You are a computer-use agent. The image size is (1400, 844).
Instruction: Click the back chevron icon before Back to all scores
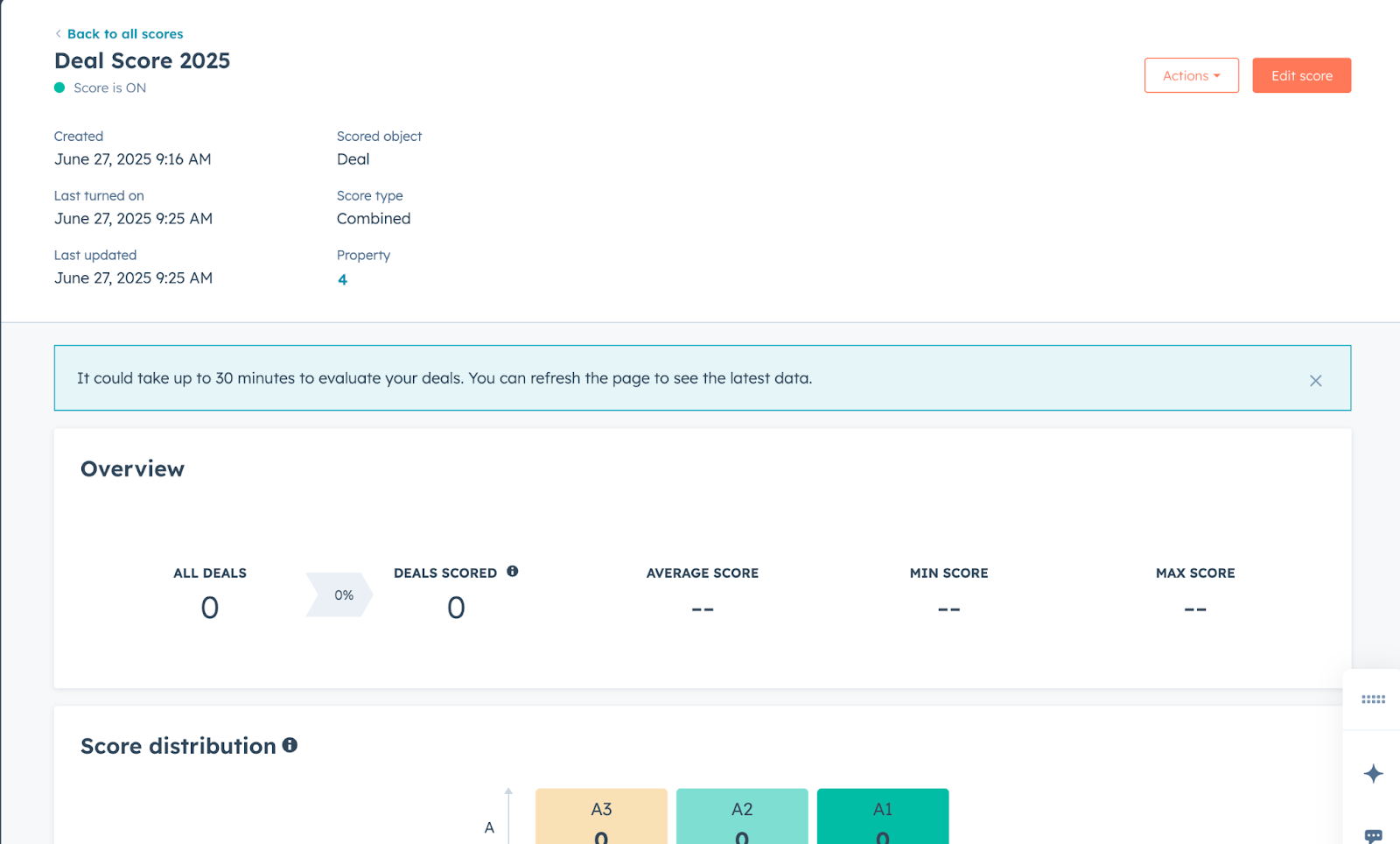58,34
